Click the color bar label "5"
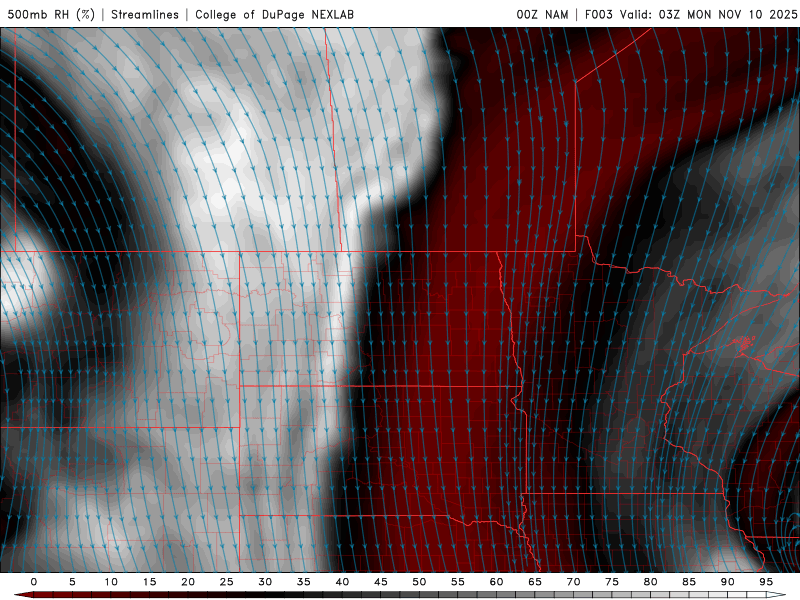Viewport: 800px width, 600px height. coord(72,582)
